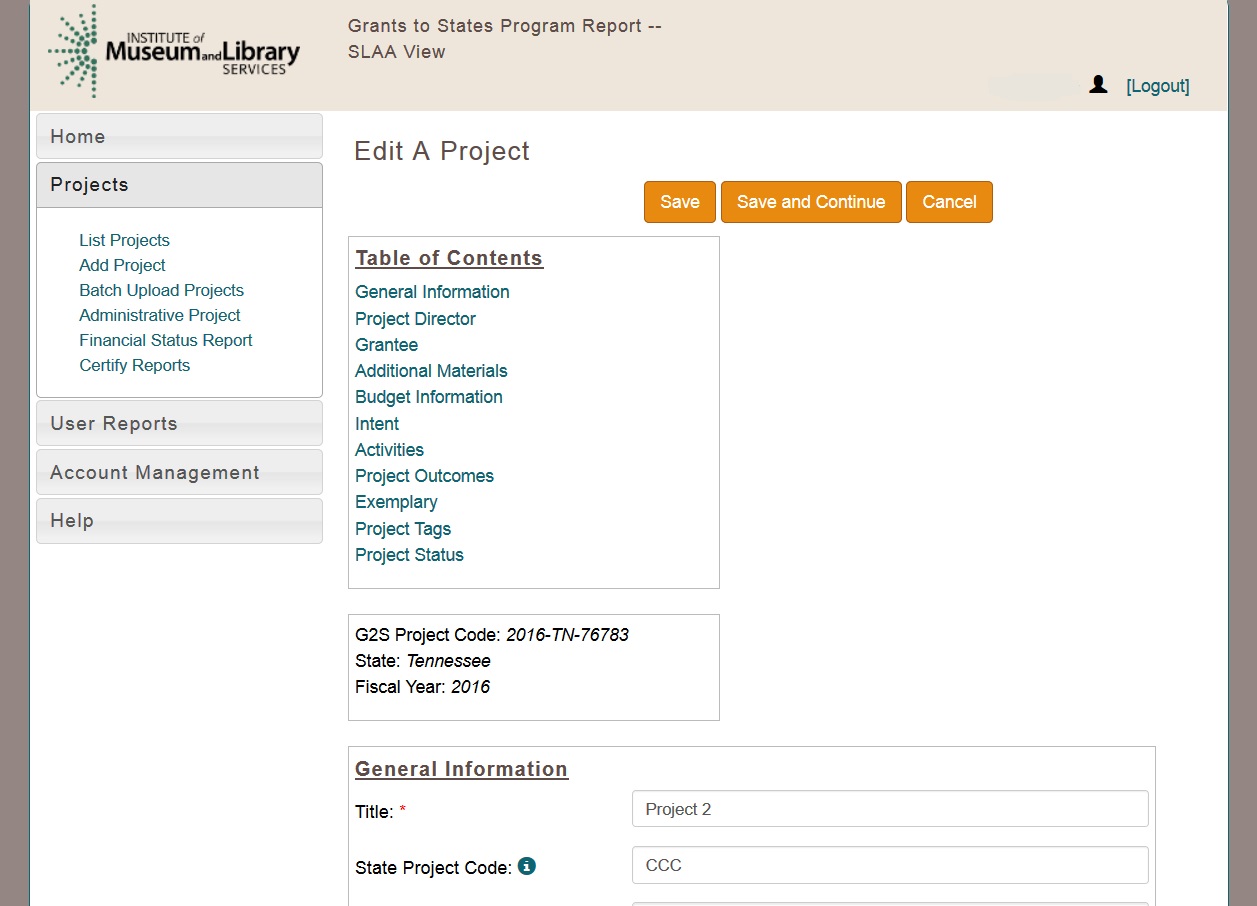The image size is (1257, 906).
Task: Click the State Project Code input field
Action: click(x=890, y=865)
